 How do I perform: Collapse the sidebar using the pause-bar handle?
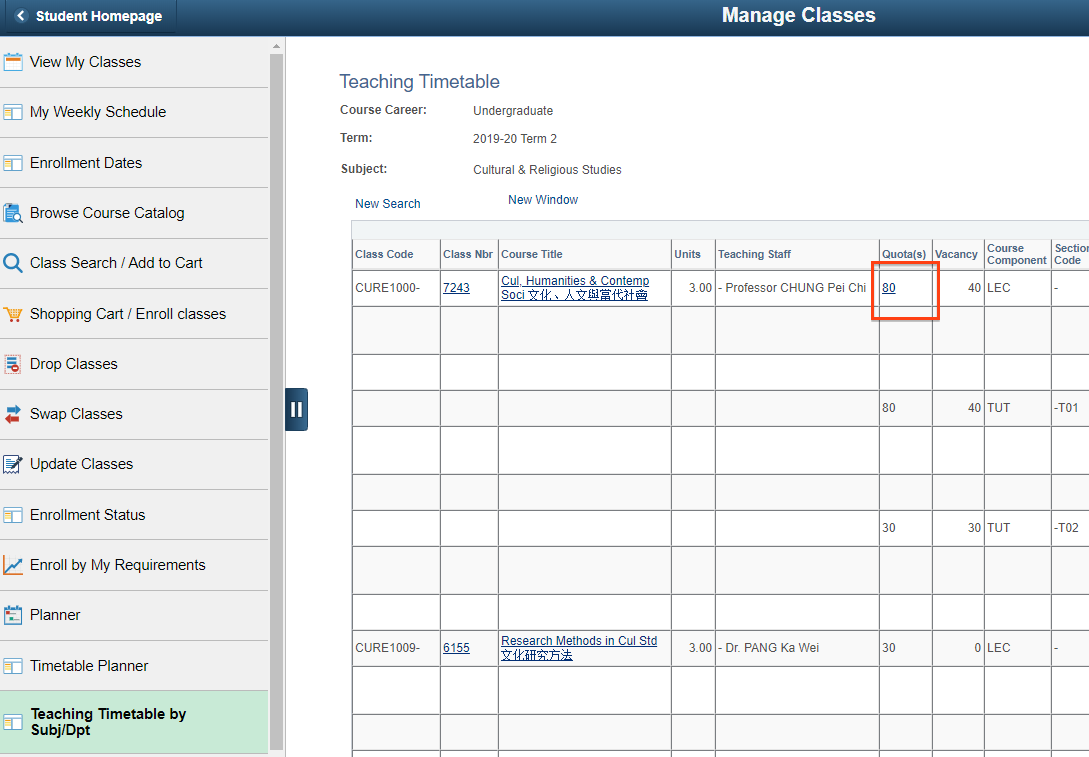pyautogui.click(x=296, y=409)
